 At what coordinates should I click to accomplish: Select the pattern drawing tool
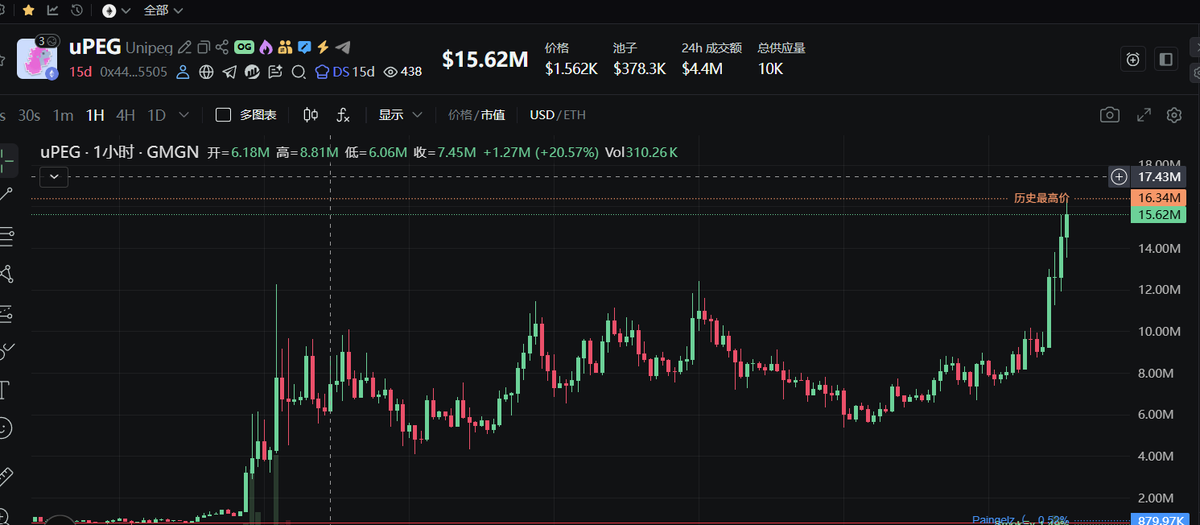(5, 272)
